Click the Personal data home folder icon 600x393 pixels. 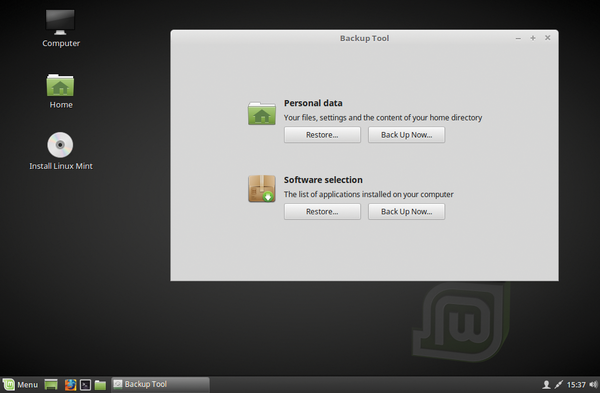pyautogui.click(x=262, y=113)
